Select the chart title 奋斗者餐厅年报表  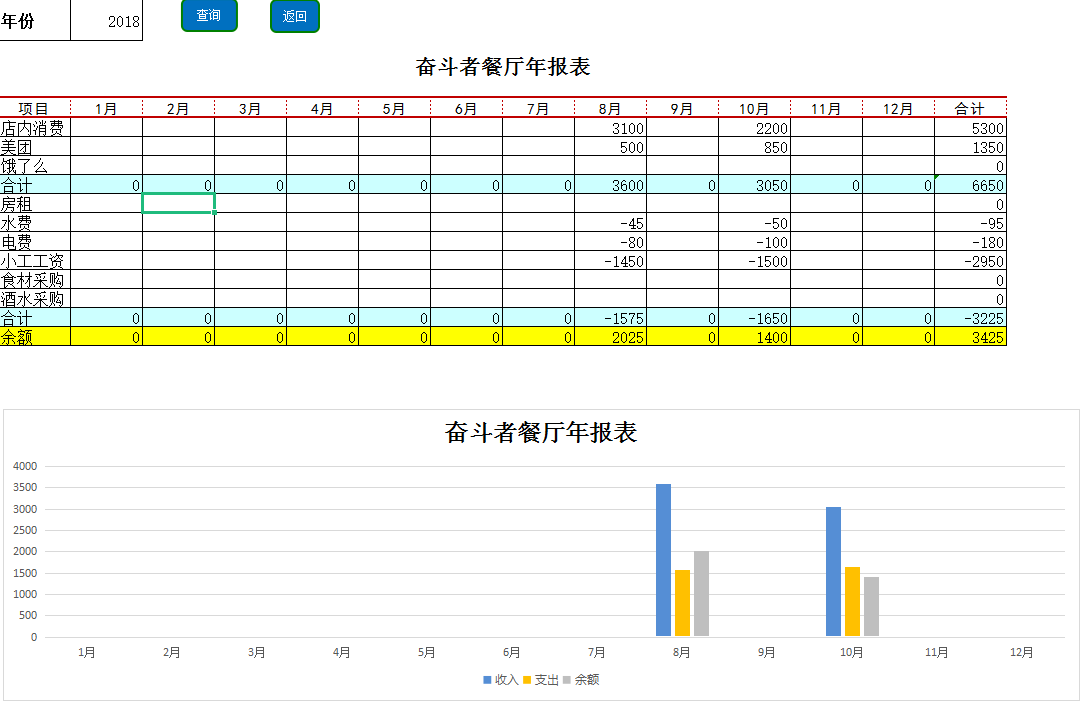tap(541, 432)
